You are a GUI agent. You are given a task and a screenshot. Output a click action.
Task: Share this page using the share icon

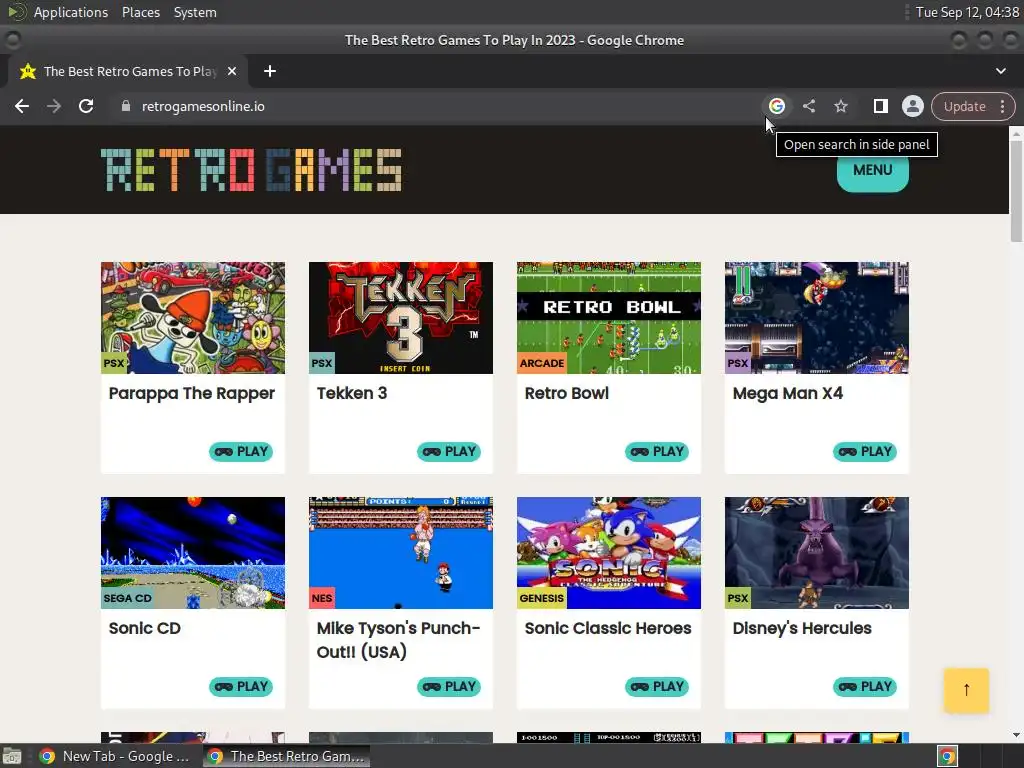809,106
